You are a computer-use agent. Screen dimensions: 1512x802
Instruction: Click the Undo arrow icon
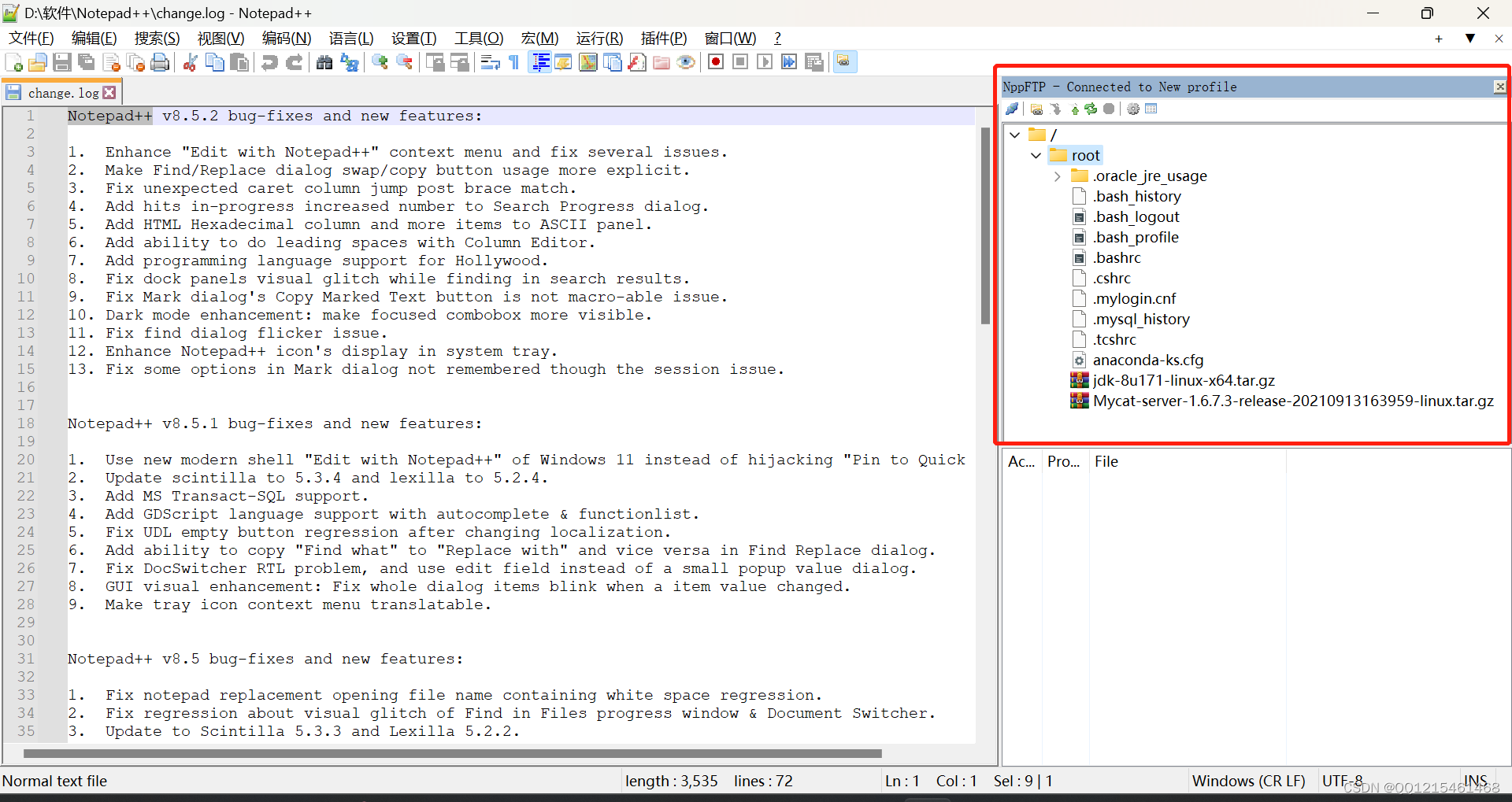click(x=269, y=62)
